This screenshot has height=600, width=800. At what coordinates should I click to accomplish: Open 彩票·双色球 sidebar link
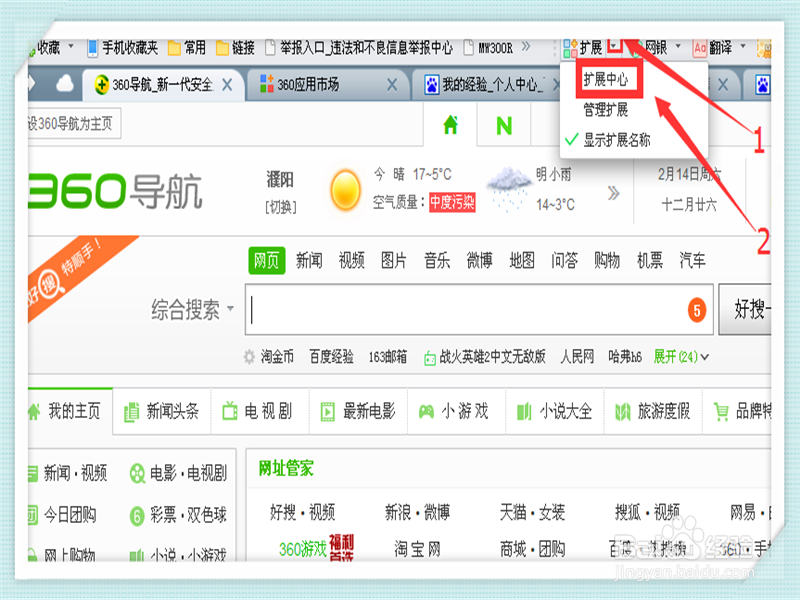[178, 515]
